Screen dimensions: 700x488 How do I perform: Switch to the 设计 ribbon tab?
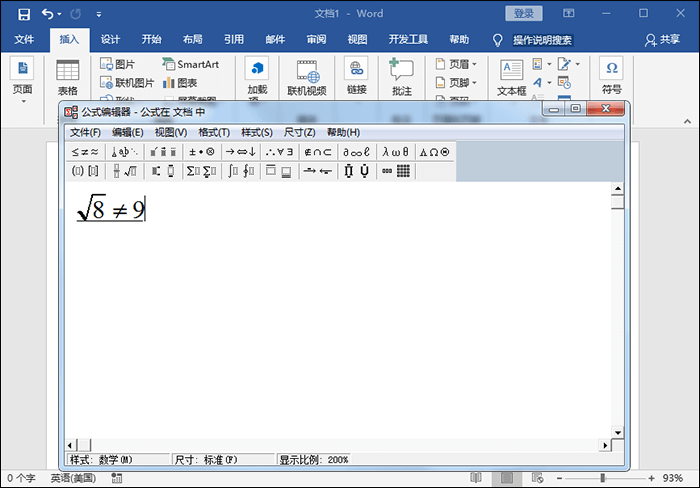110,40
